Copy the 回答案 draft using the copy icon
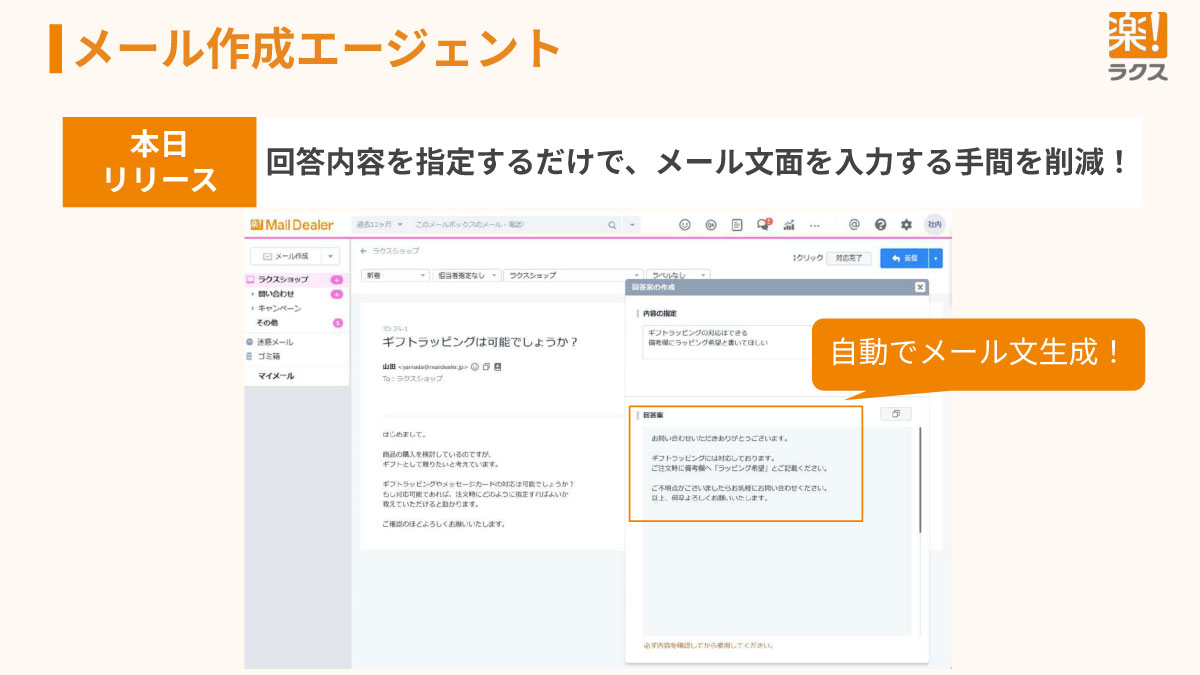 [896, 413]
